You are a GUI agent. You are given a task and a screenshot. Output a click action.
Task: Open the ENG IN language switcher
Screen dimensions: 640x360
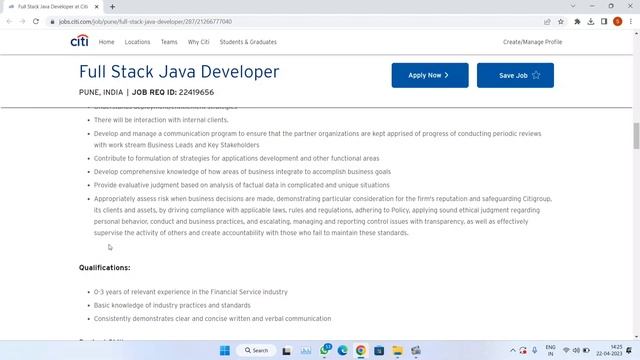550,351
